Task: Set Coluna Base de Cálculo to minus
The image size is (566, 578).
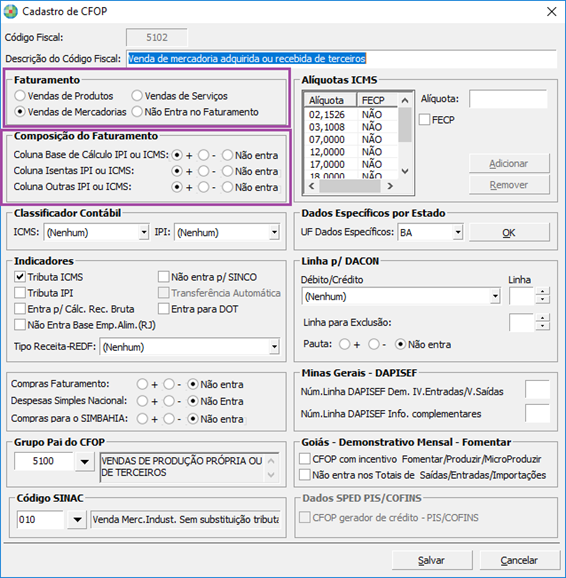Action: coord(203,155)
